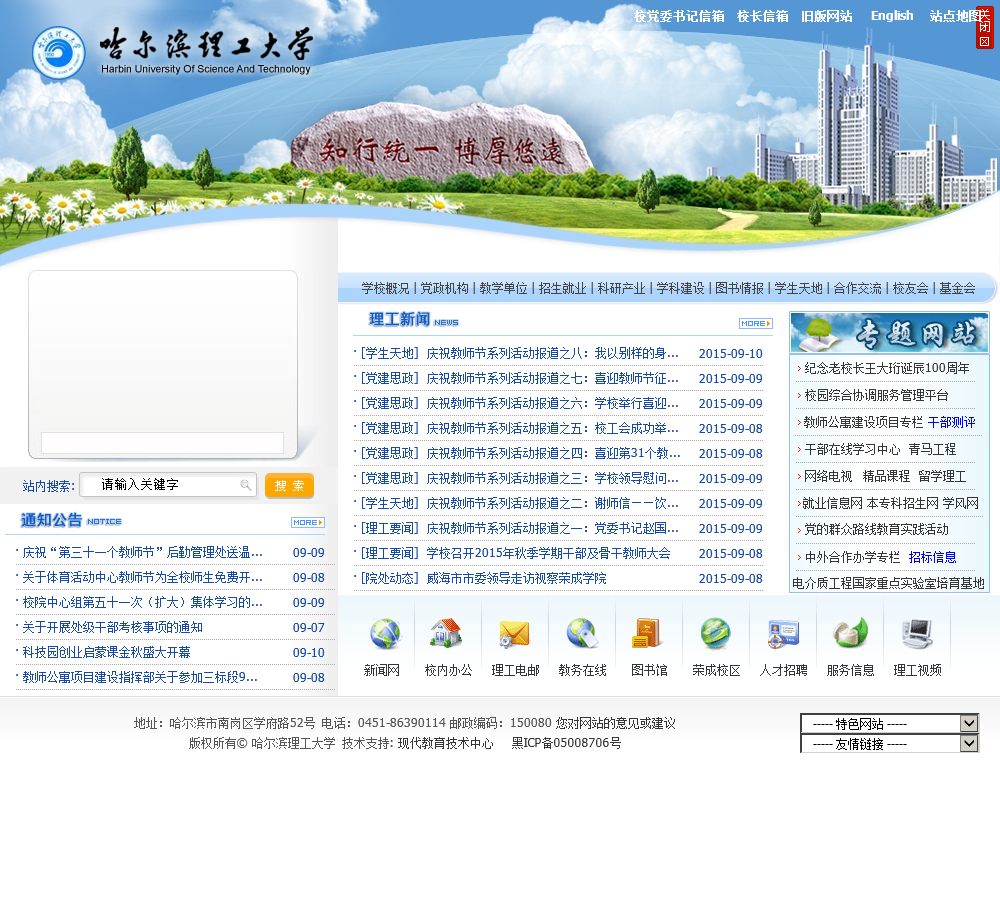Viewport: 1000px width, 909px height.
Task: Open the 学校概况 menu
Action: pos(385,288)
